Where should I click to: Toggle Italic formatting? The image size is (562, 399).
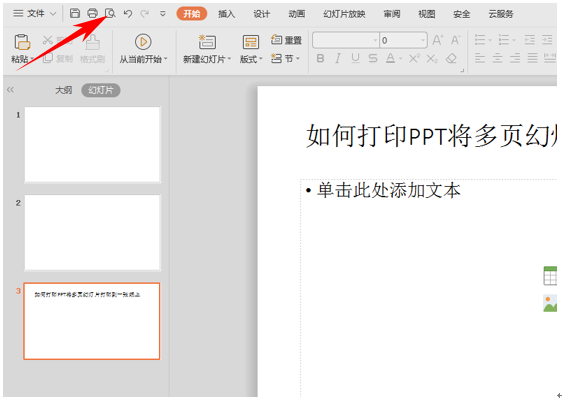pyautogui.click(x=338, y=58)
